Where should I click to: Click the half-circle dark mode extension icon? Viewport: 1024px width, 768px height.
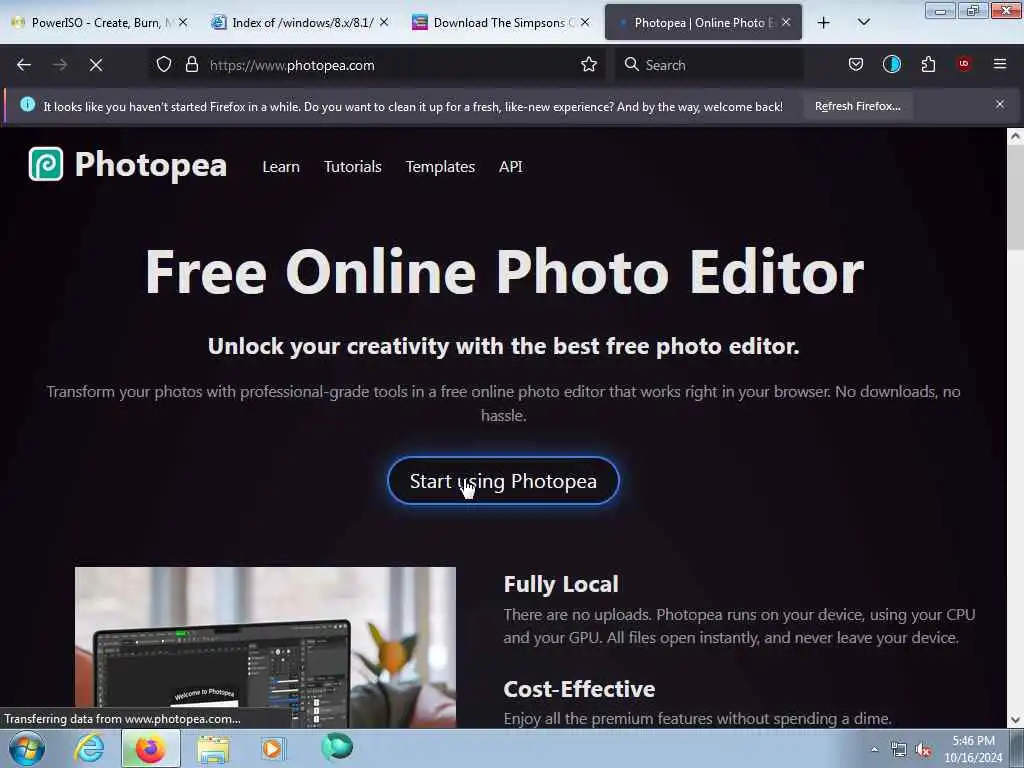[x=891, y=65]
